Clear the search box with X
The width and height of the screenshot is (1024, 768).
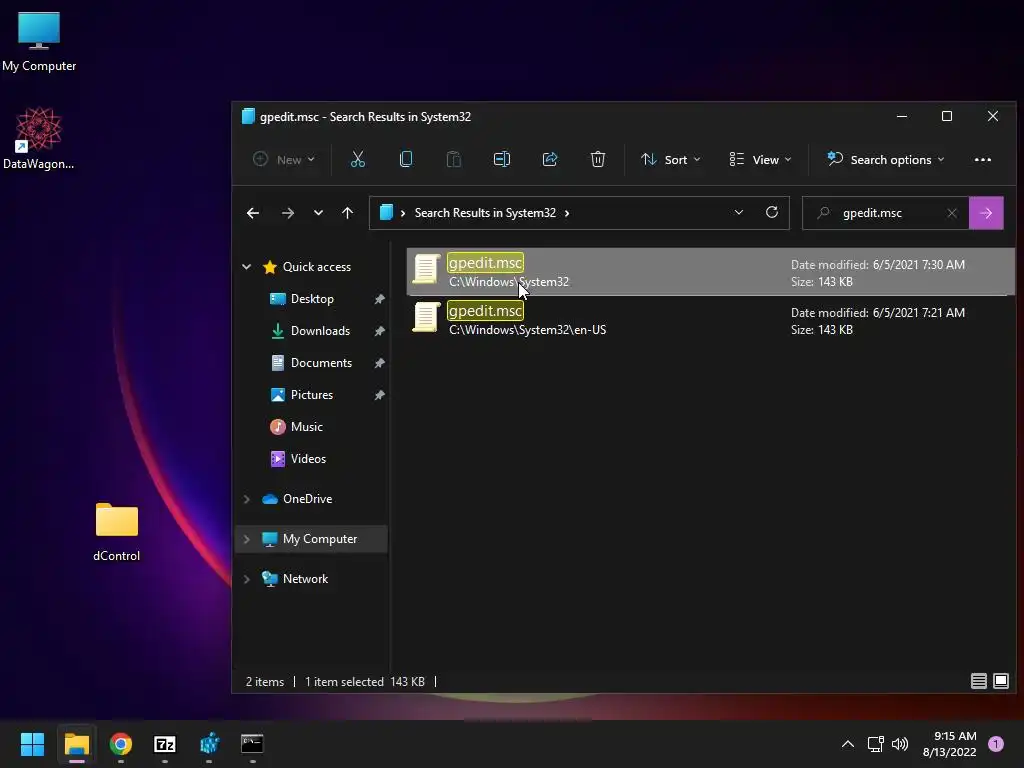(x=952, y=213)
